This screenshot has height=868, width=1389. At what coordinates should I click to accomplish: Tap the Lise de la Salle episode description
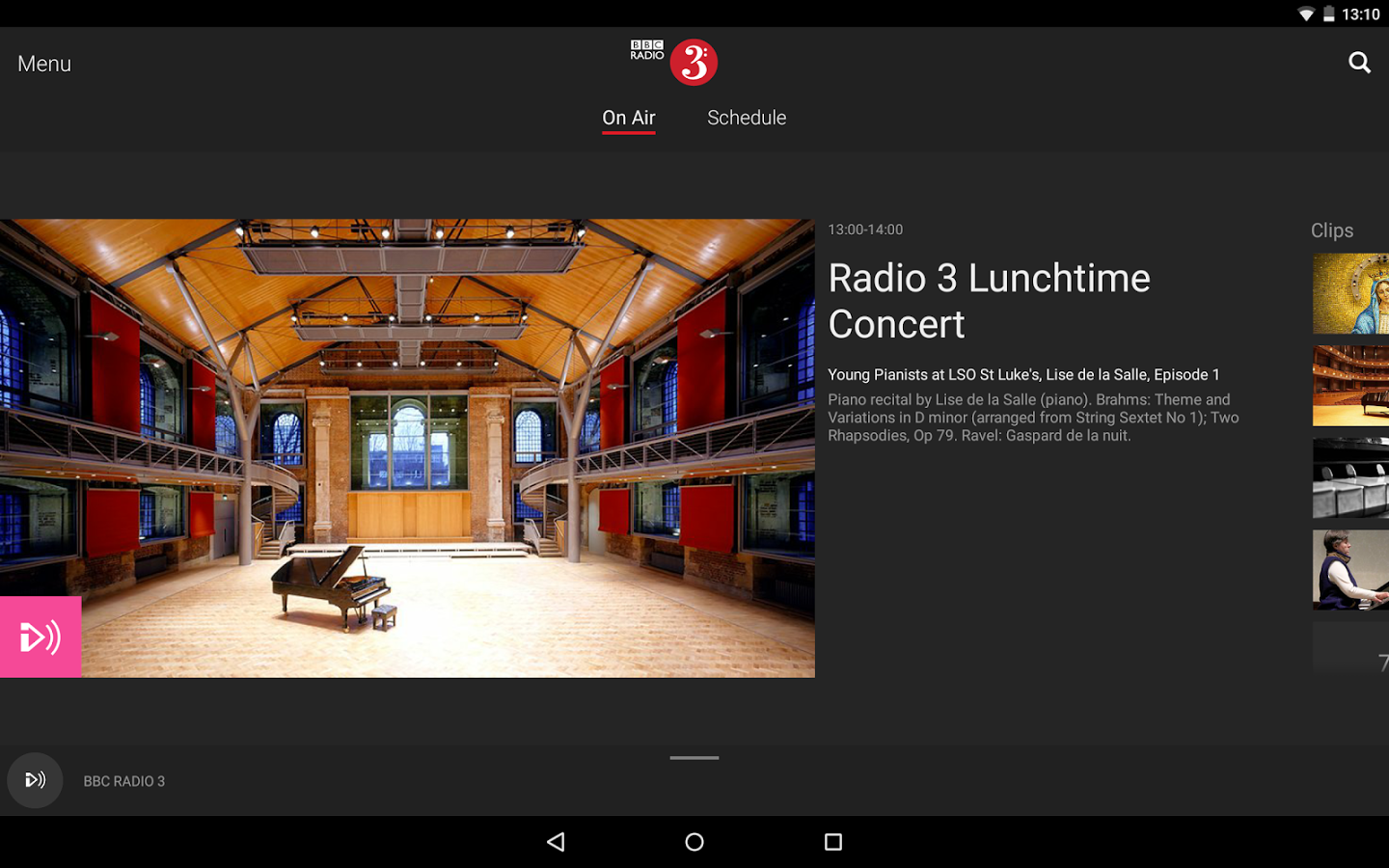[1023, 374]
